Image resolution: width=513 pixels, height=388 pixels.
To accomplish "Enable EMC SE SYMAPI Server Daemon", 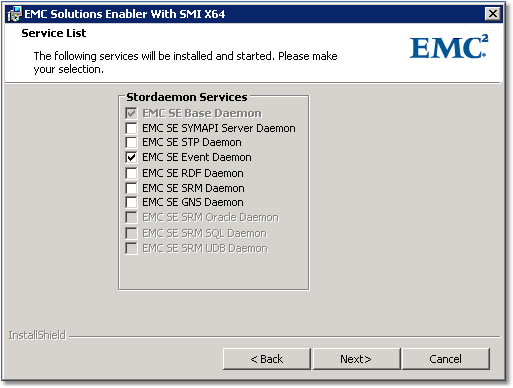I will (131, 128).
